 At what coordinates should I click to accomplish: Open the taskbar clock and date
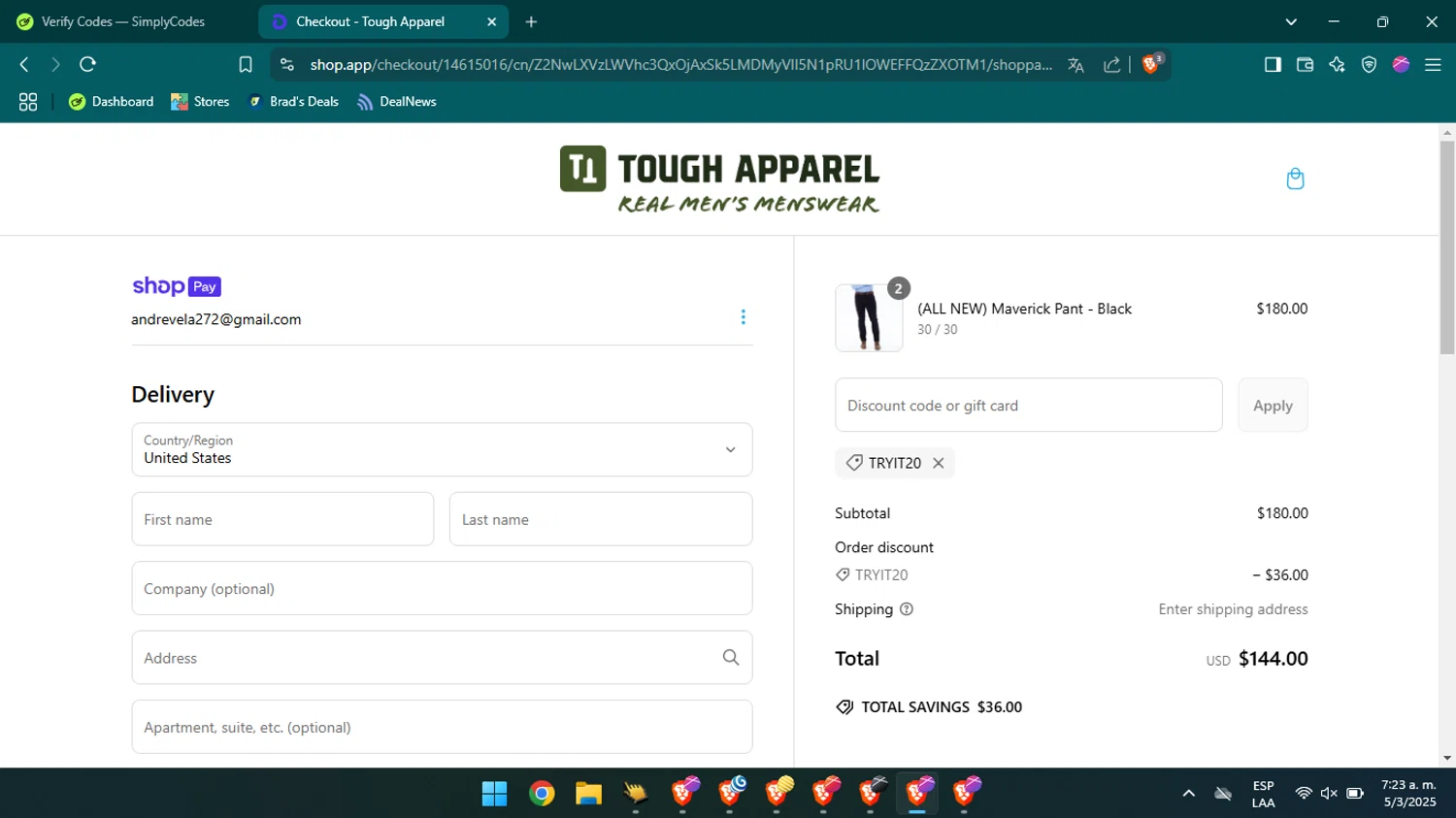pyautogui.click(x=1409, y=794)
